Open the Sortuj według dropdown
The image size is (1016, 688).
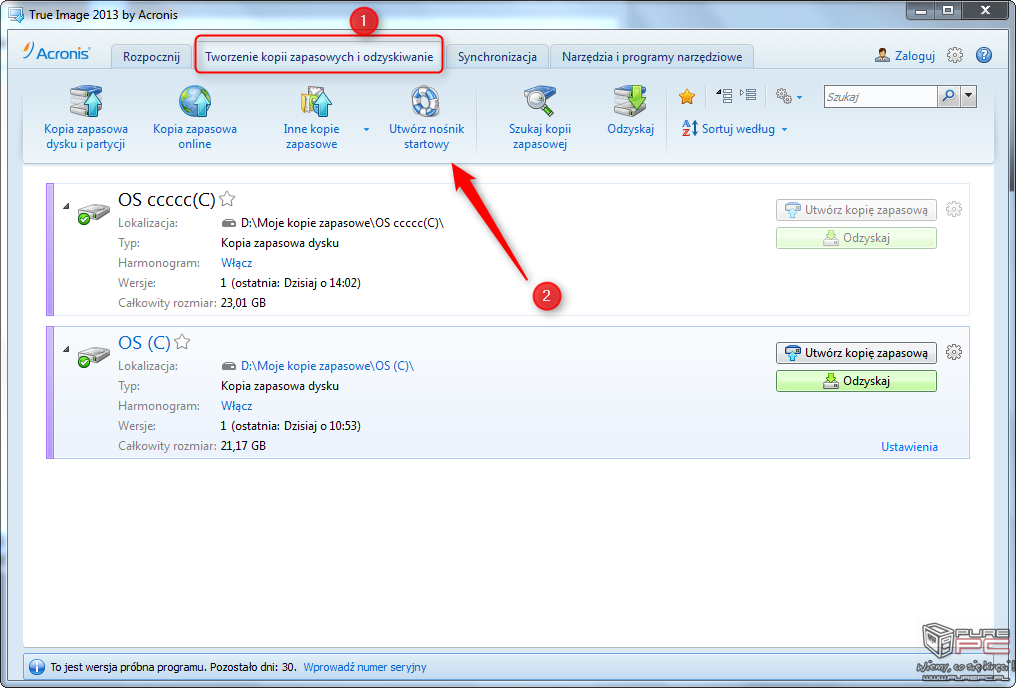pos(734,129)
